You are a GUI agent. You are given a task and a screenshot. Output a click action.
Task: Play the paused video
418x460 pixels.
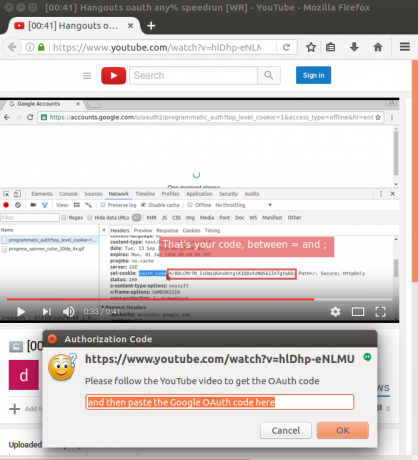pos(21,311)
